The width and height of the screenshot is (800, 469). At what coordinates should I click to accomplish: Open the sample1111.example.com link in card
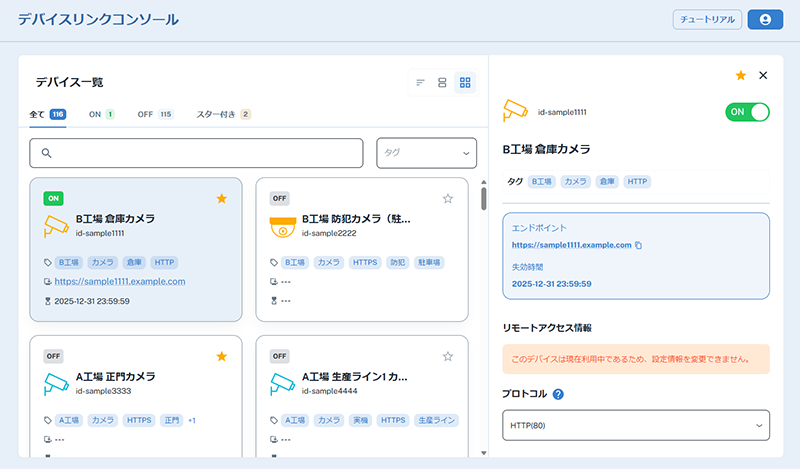(120, 282)
